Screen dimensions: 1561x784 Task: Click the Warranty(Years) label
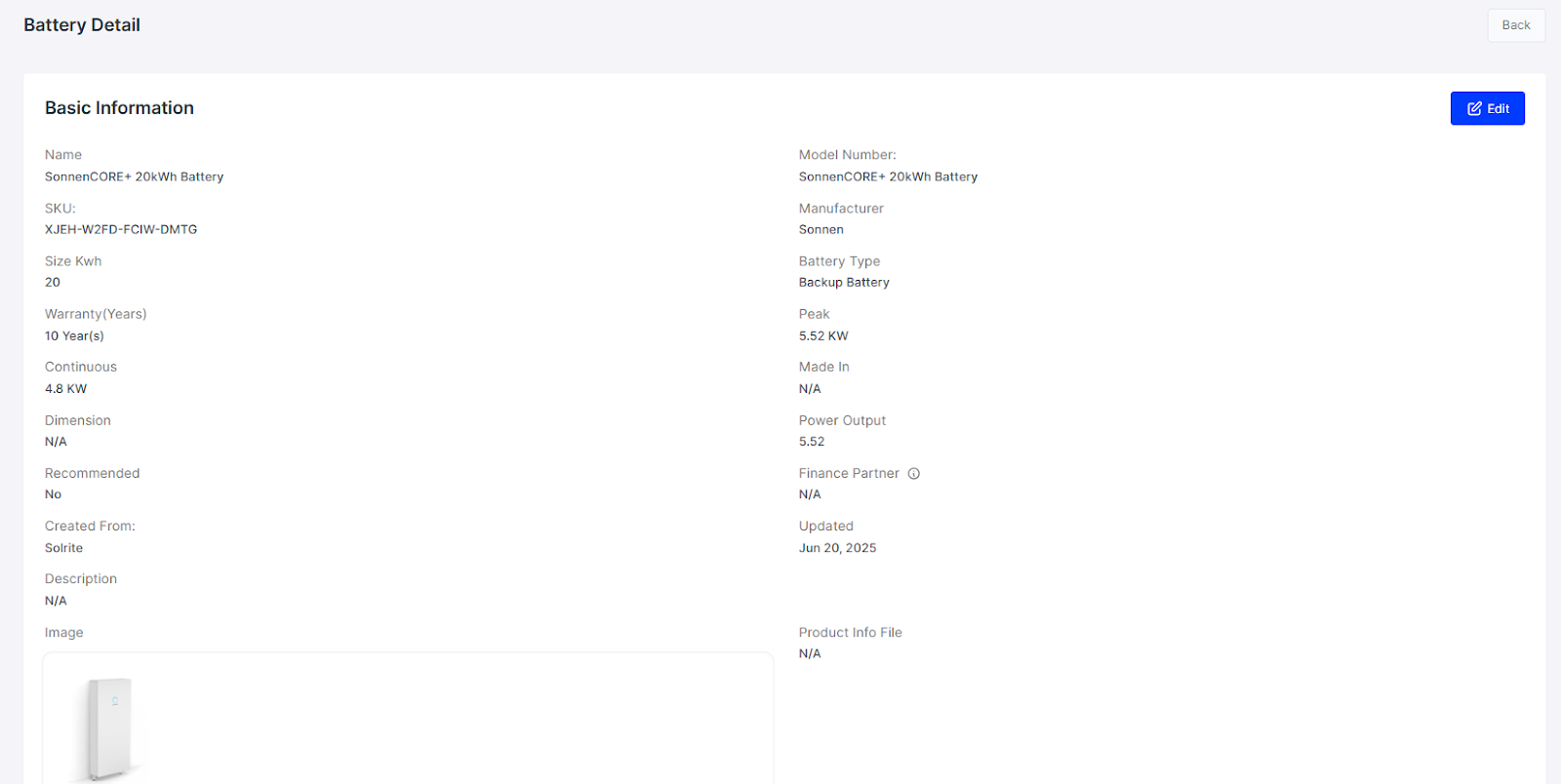click(96, 314)
